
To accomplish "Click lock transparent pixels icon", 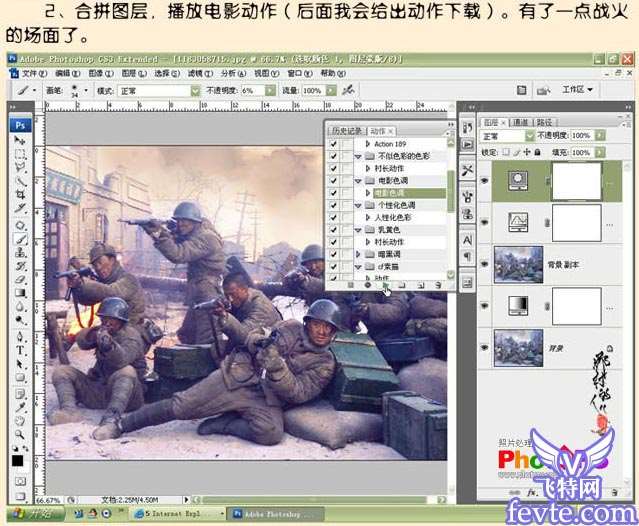I will 506,152.
